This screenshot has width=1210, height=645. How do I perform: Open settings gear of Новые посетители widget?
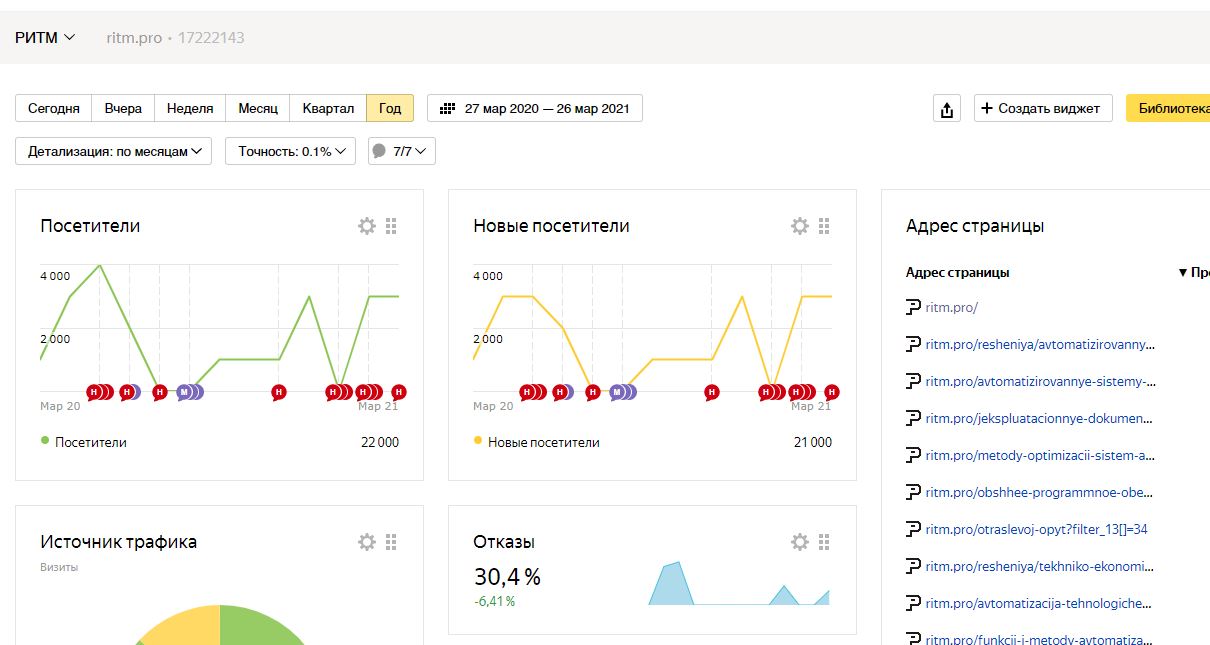(800, 226)
